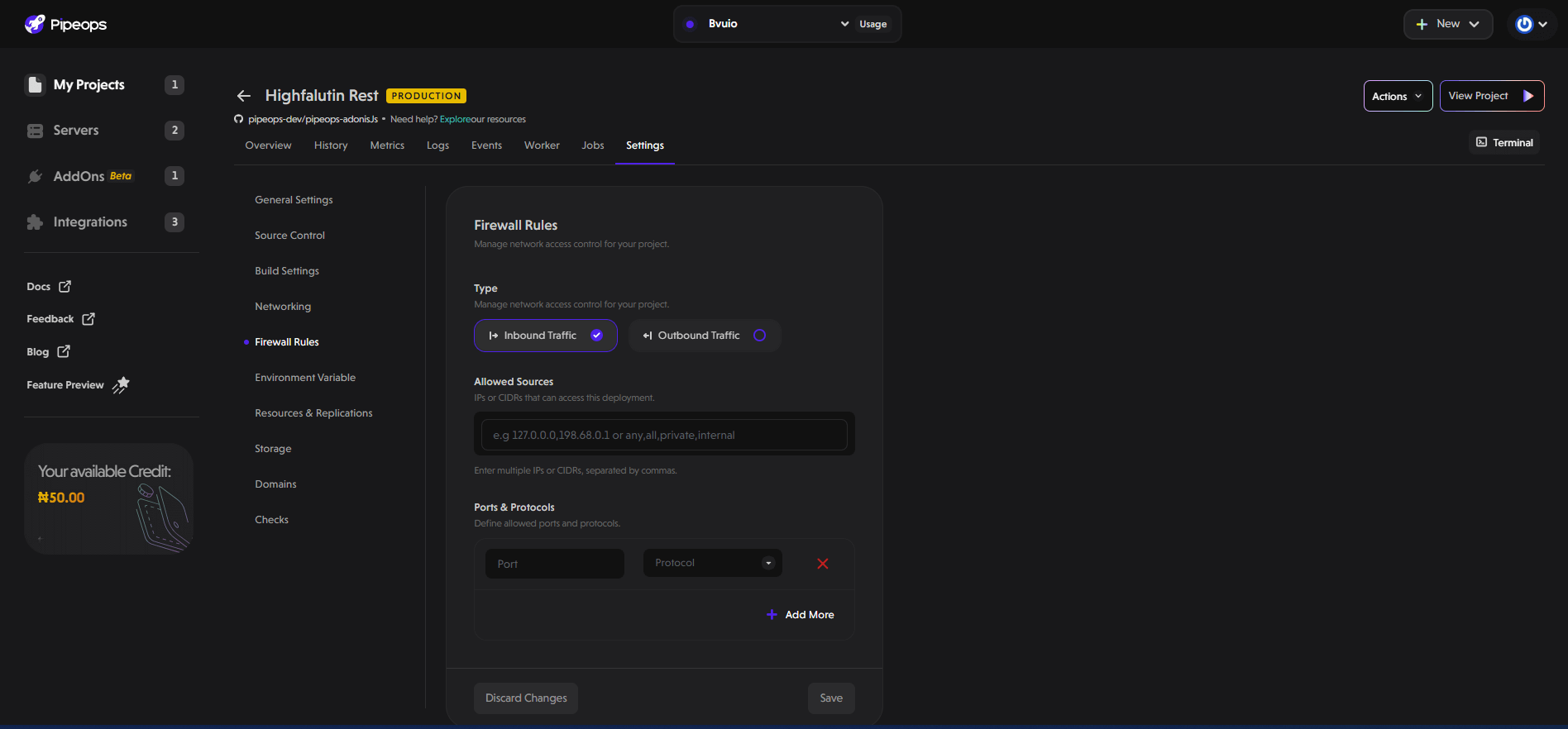Image resolution: width=1568 pixels, height=729 pixels.
Task: Click the plus icon beside Add More
Action: tap(772, 615)
